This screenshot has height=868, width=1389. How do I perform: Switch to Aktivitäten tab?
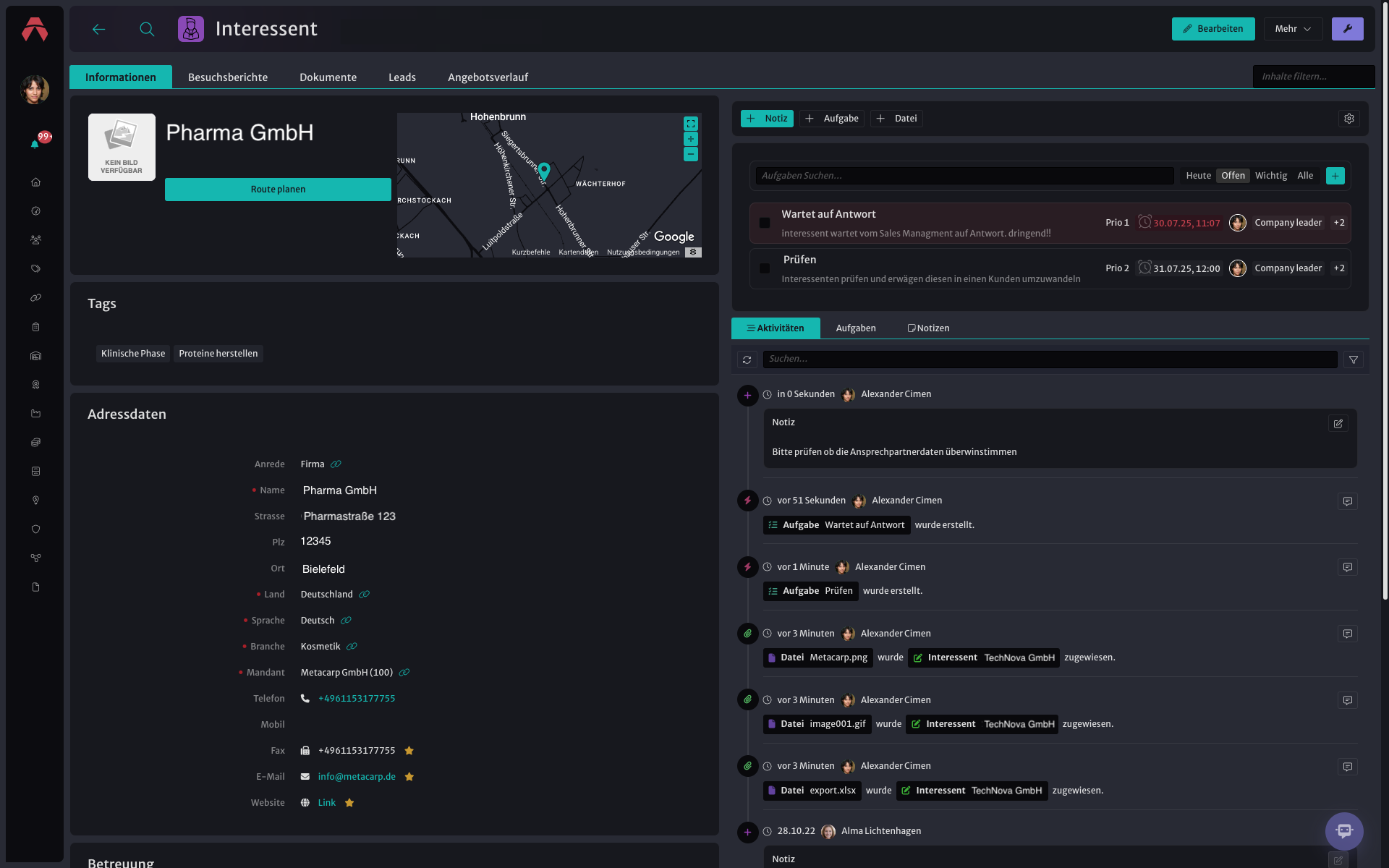(776, 328)
